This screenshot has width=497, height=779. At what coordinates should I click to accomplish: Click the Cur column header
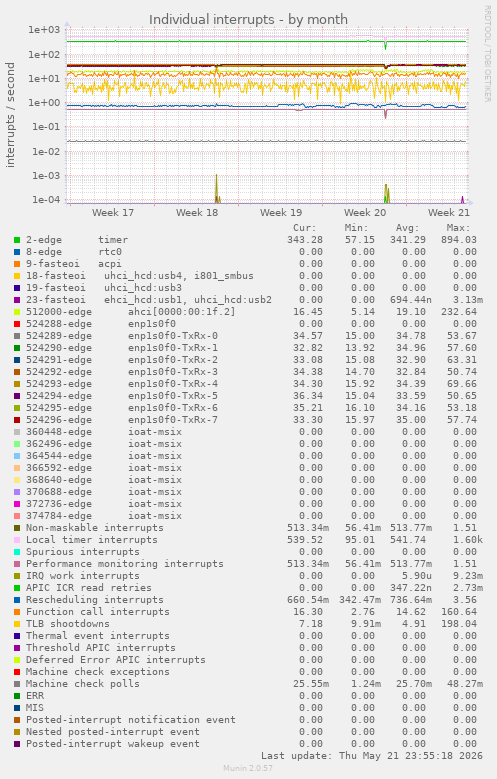click(305, 228)
